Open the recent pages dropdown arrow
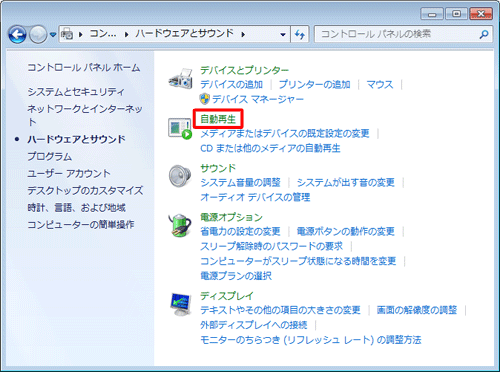Screen dimensions: 500x372 tap(53, 34)
